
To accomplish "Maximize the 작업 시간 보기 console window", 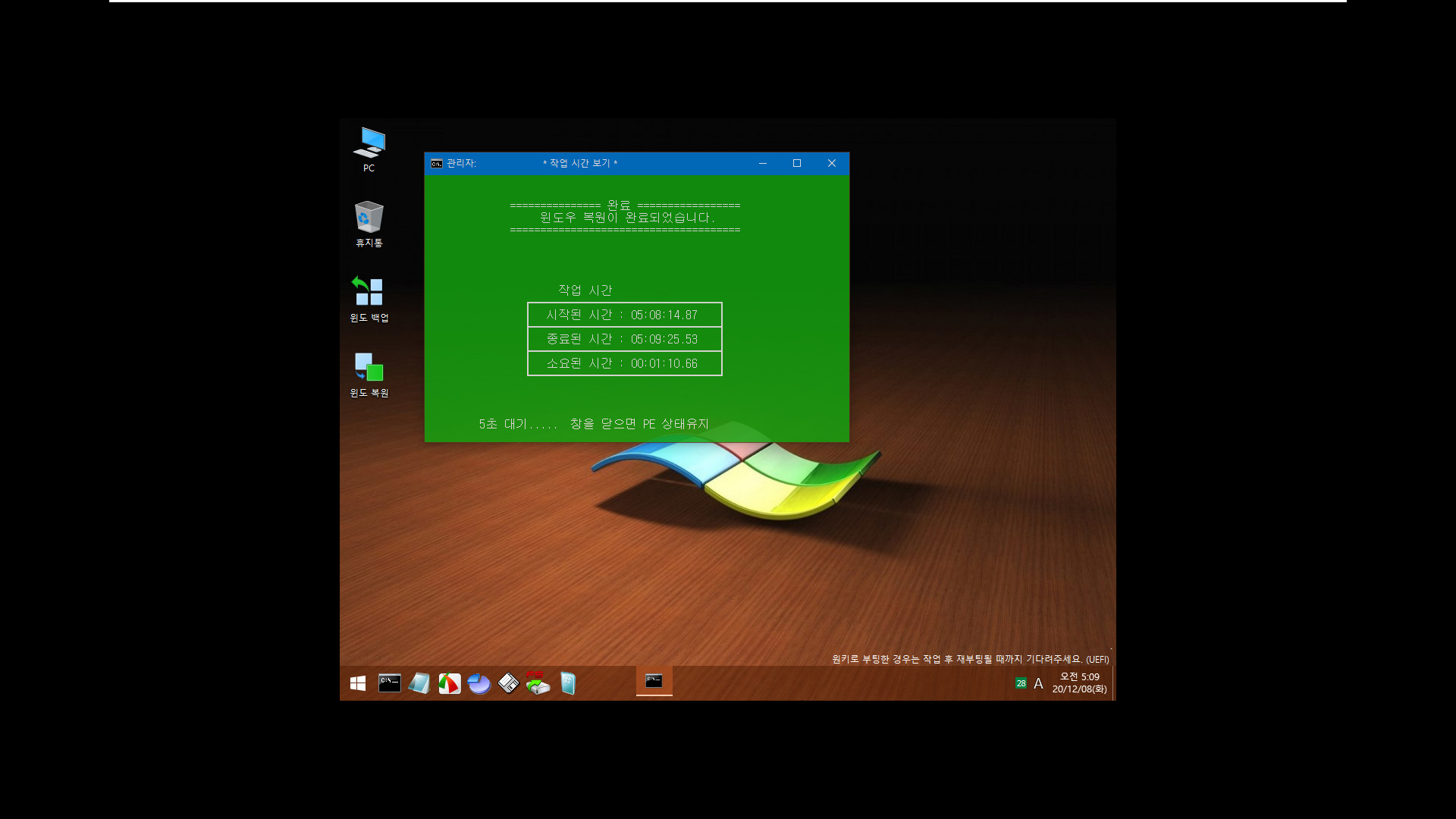I will coord(797,163).
